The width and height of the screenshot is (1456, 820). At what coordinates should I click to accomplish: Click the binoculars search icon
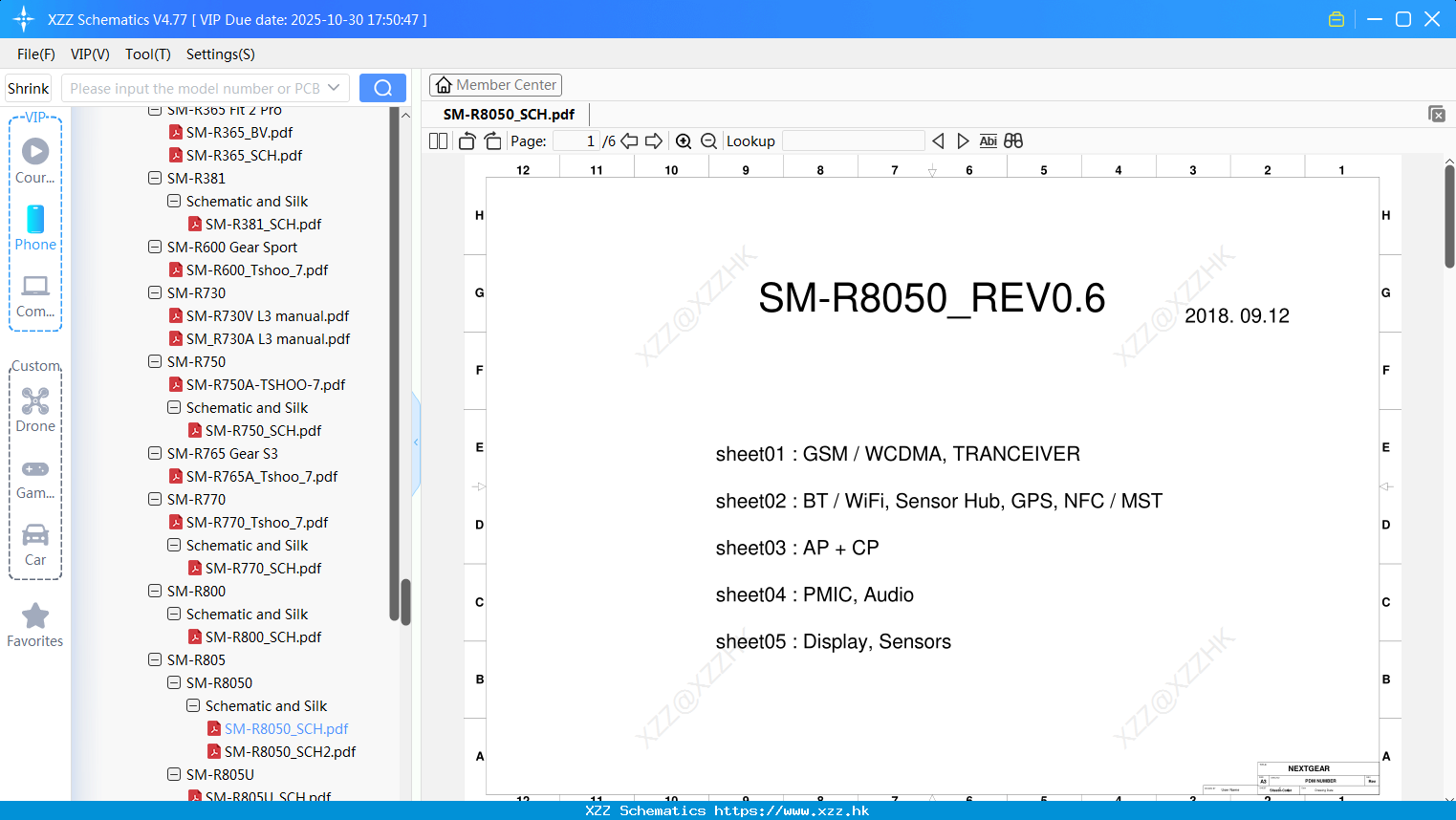click(x=1013, y=140)
